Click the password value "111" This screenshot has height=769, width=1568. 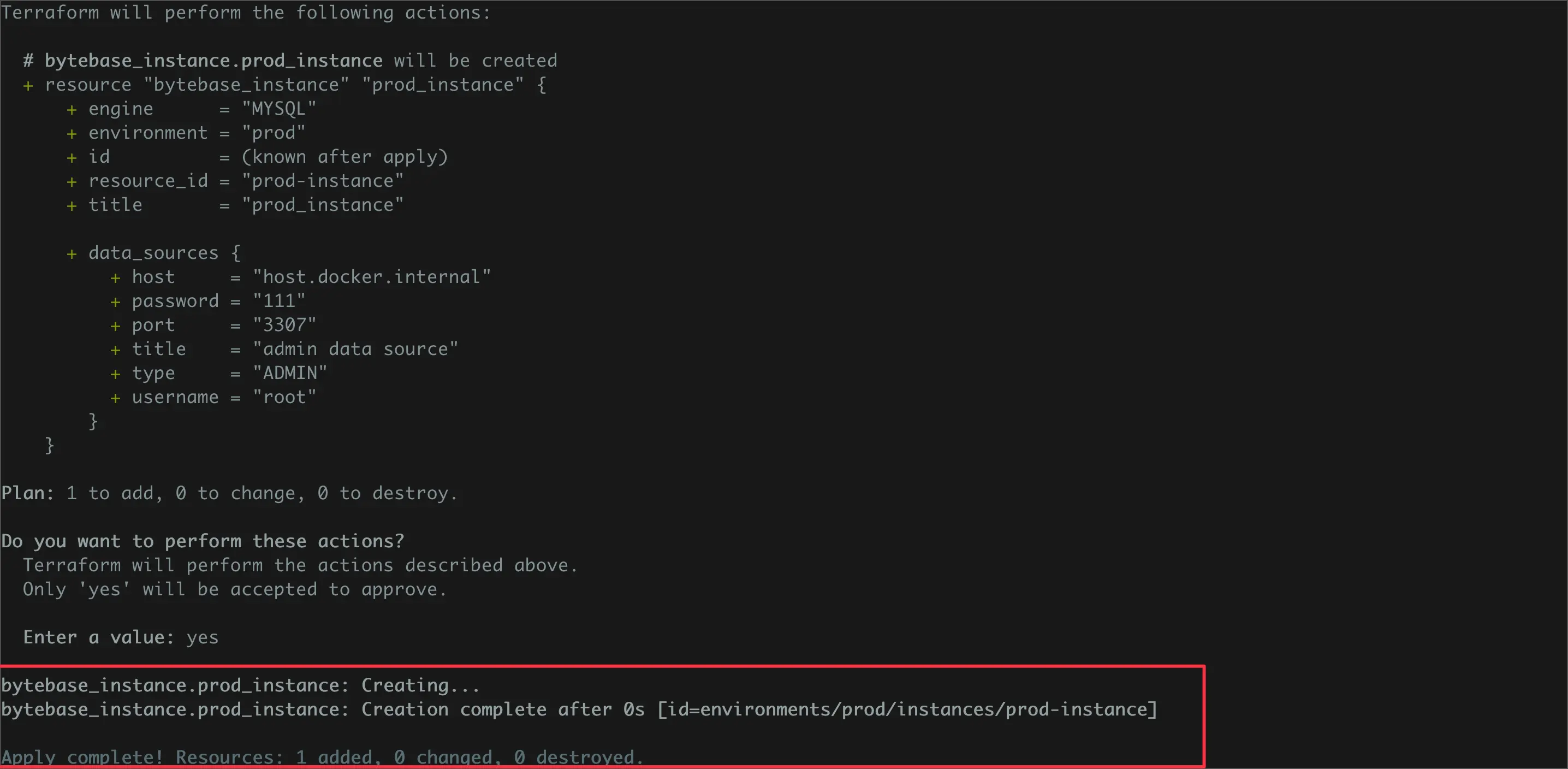coord(279,301)
